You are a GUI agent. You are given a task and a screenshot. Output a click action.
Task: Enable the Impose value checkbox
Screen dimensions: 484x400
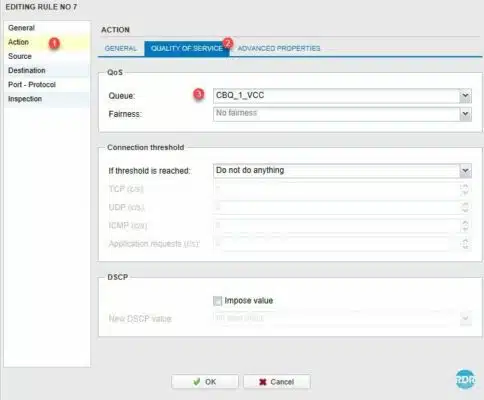tap(217, 301)
